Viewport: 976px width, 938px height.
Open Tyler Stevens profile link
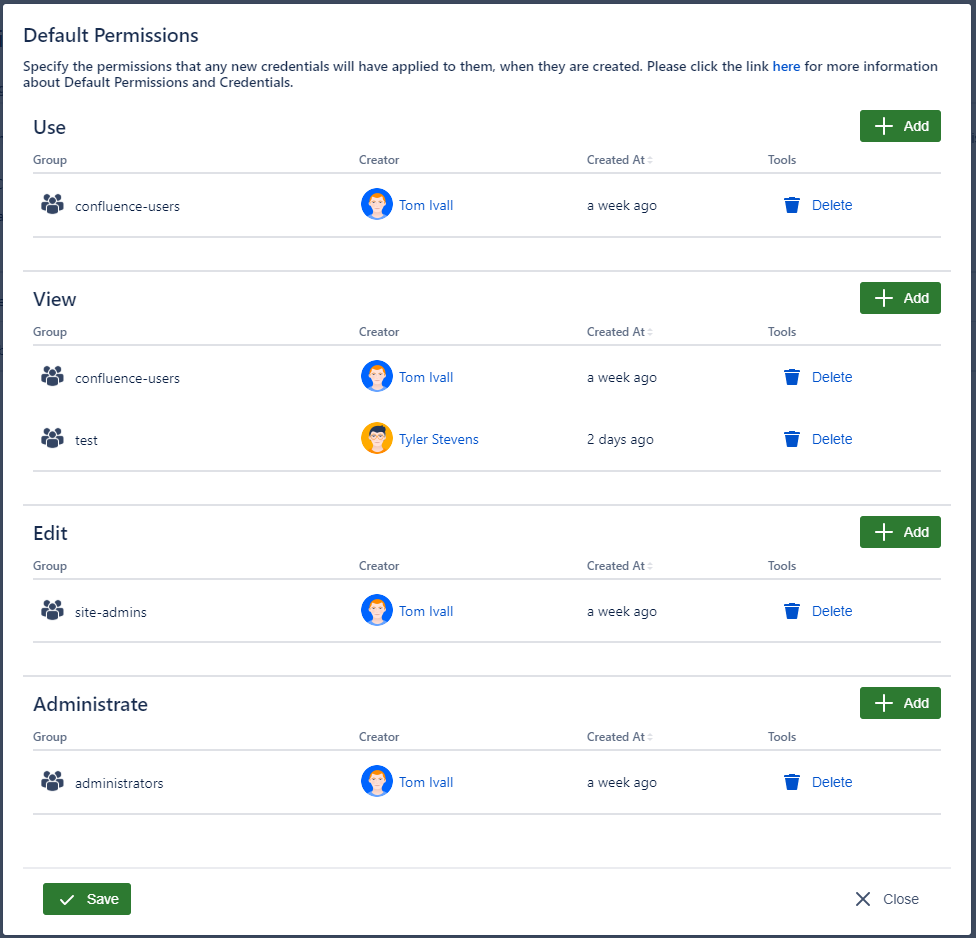coord(438,439)
